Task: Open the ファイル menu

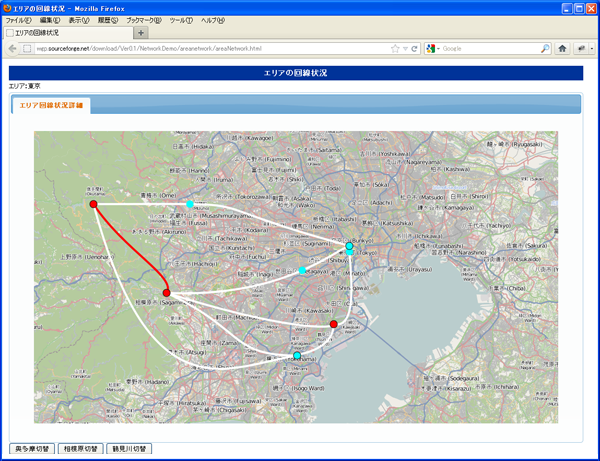Action: [18, 20]
